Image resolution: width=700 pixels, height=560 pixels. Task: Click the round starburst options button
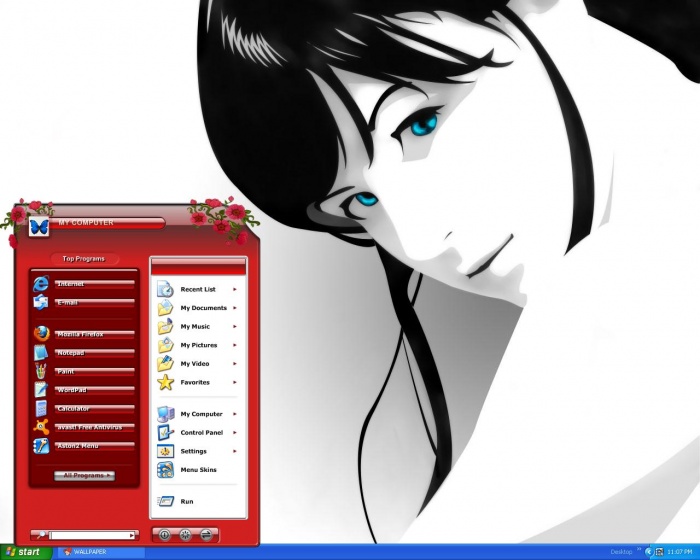pyautogui.click(x=185, y=534)
